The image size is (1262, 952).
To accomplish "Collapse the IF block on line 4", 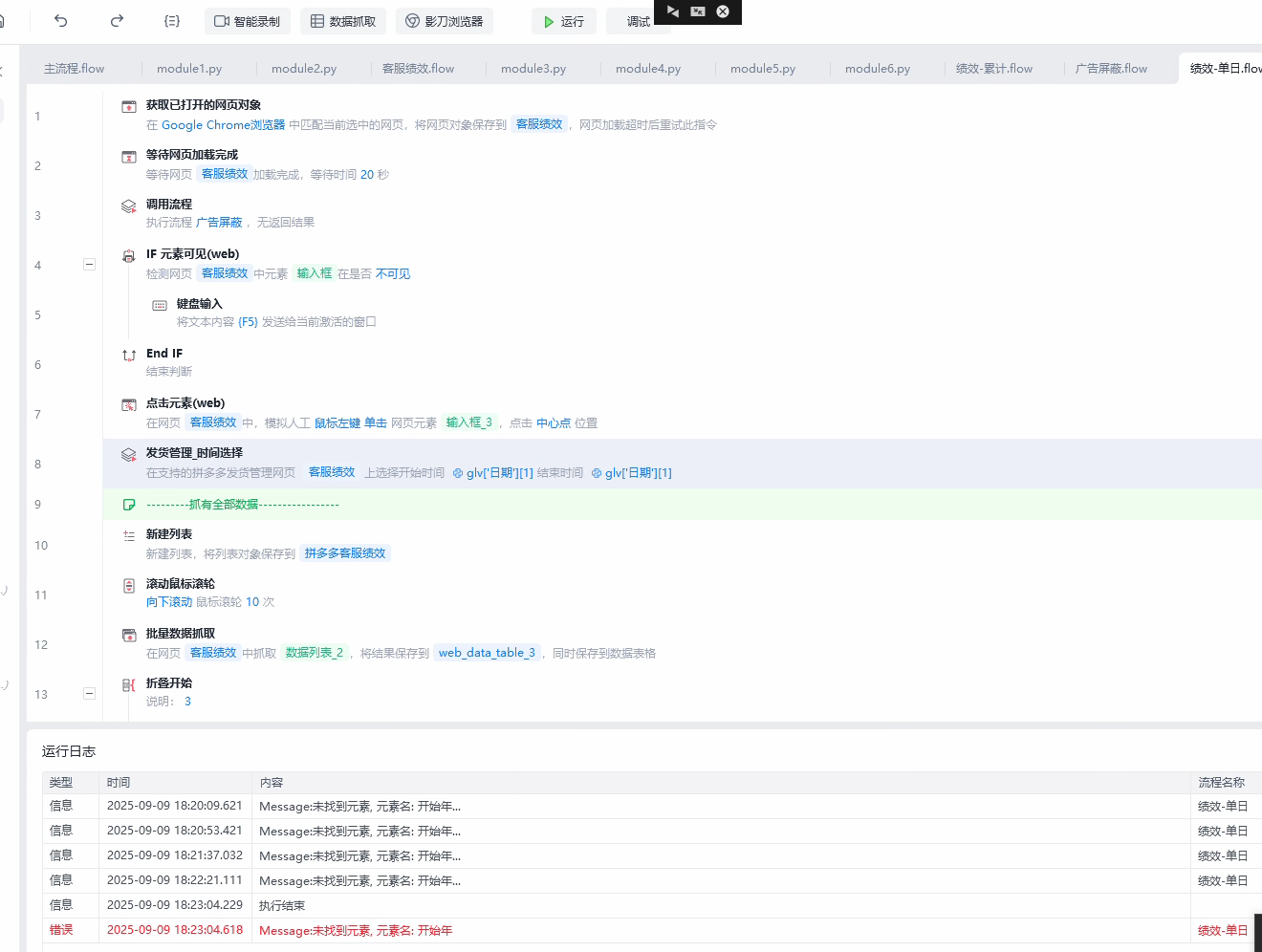I will [x=89, y=265].
